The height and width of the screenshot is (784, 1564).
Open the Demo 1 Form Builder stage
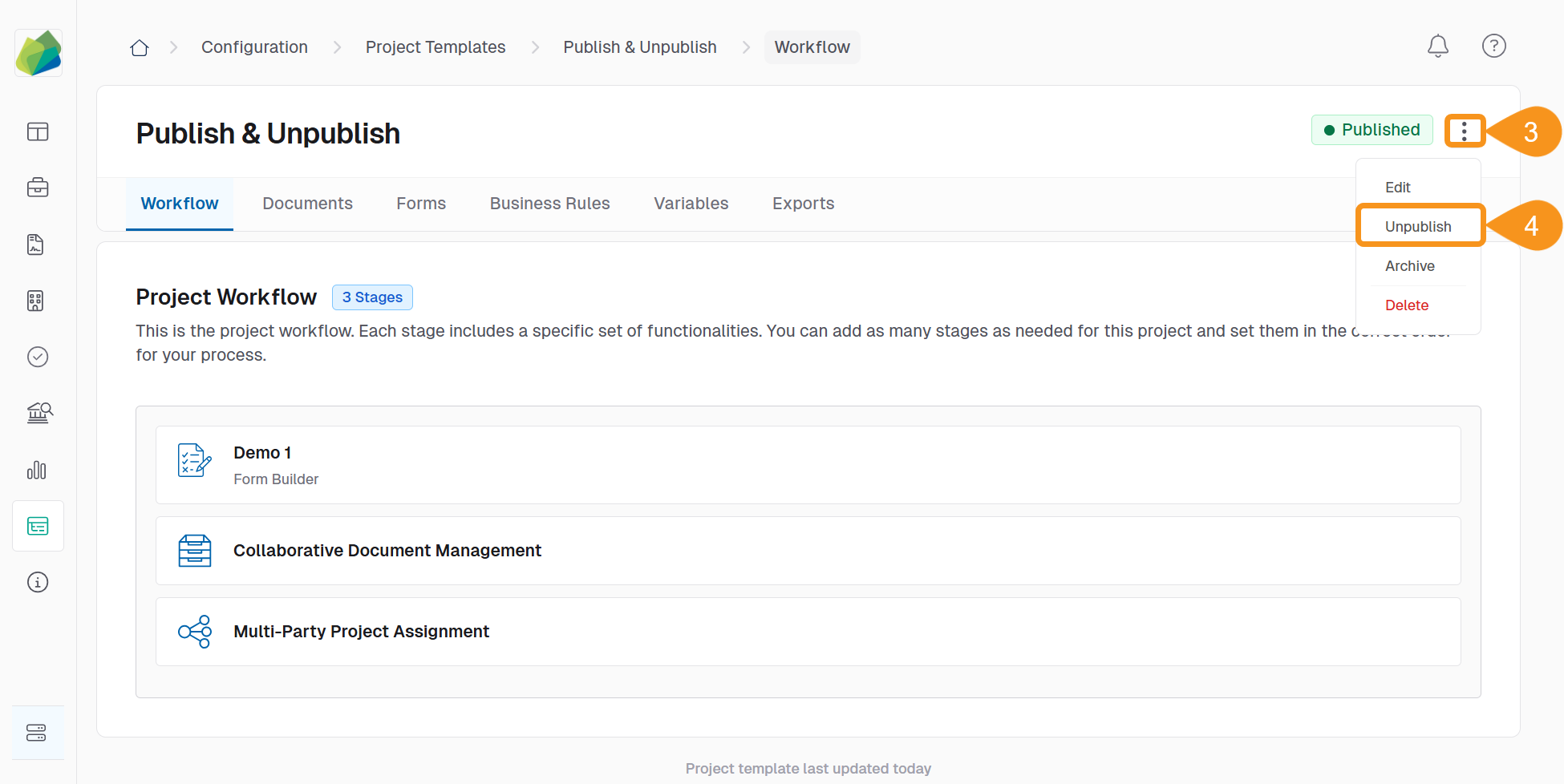(808, 465)
